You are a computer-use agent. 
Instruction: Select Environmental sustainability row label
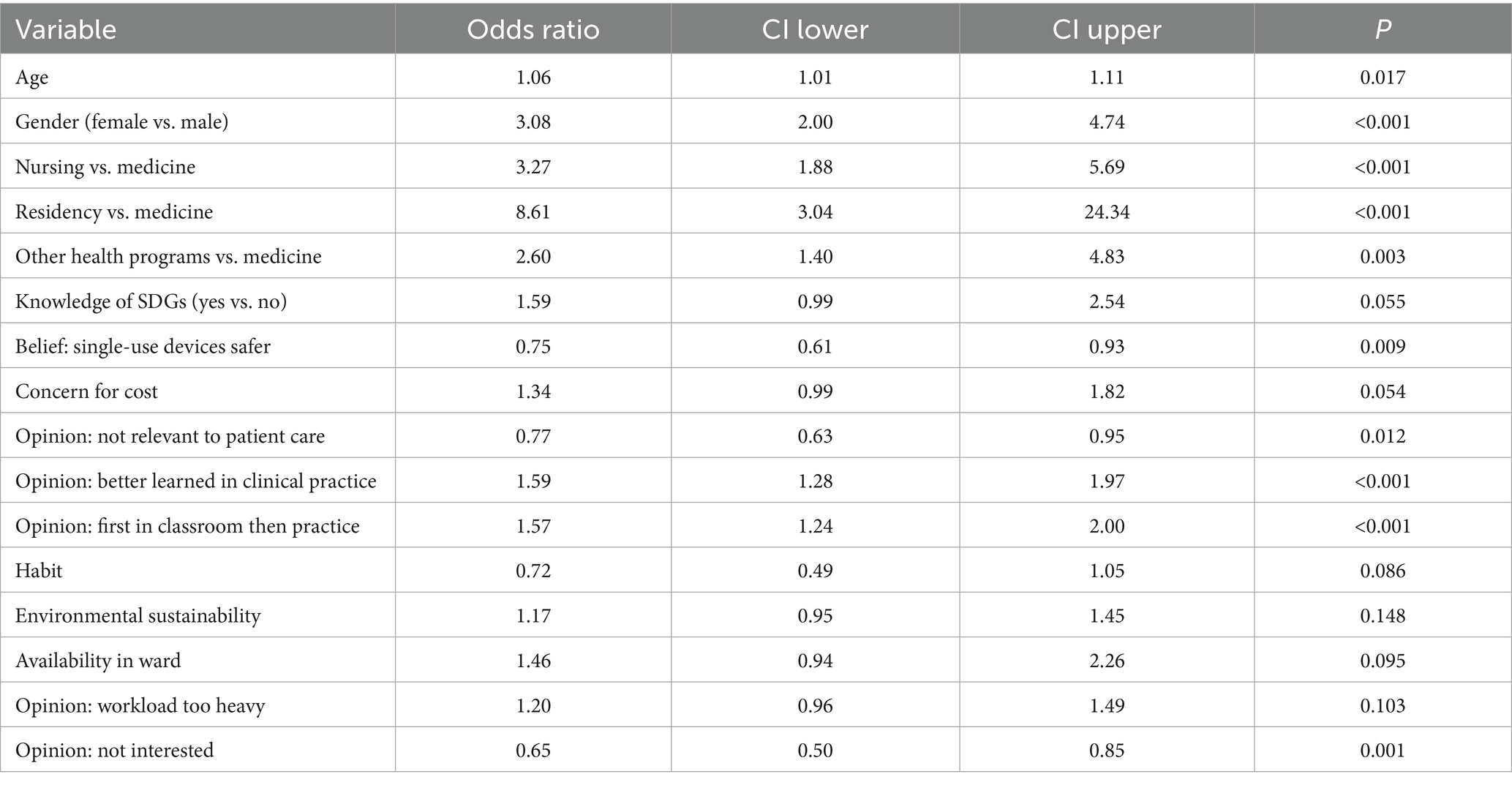[138, 616]
